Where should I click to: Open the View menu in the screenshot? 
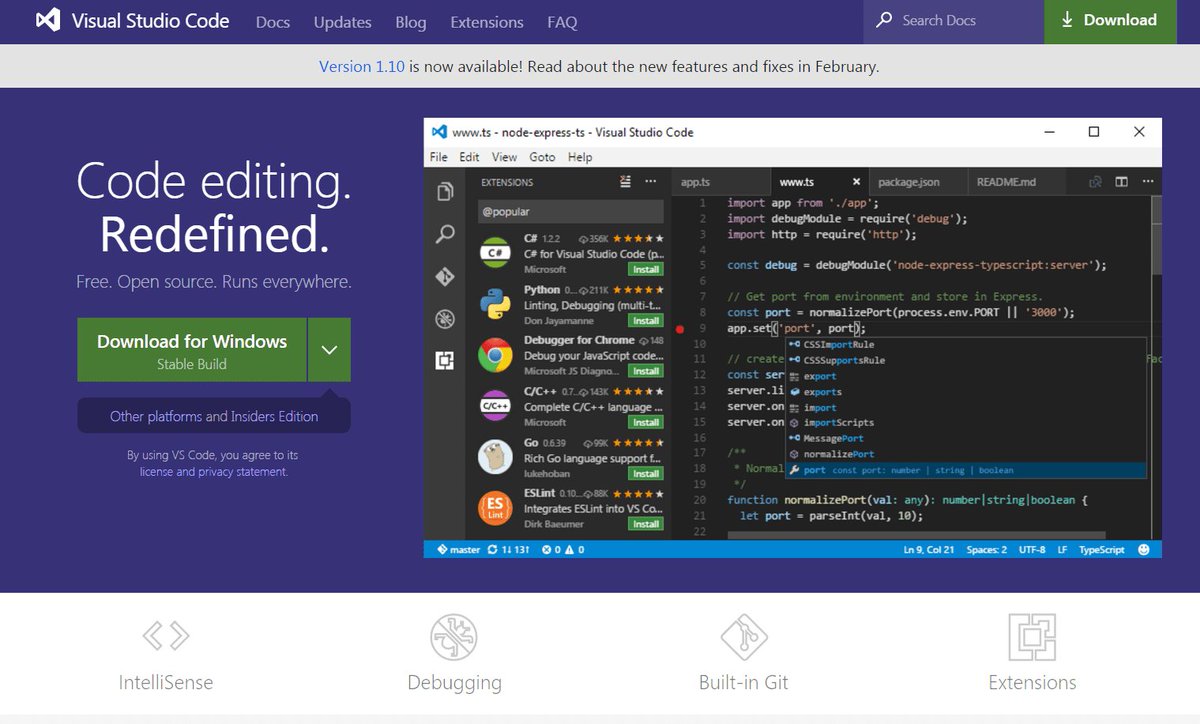505,157
